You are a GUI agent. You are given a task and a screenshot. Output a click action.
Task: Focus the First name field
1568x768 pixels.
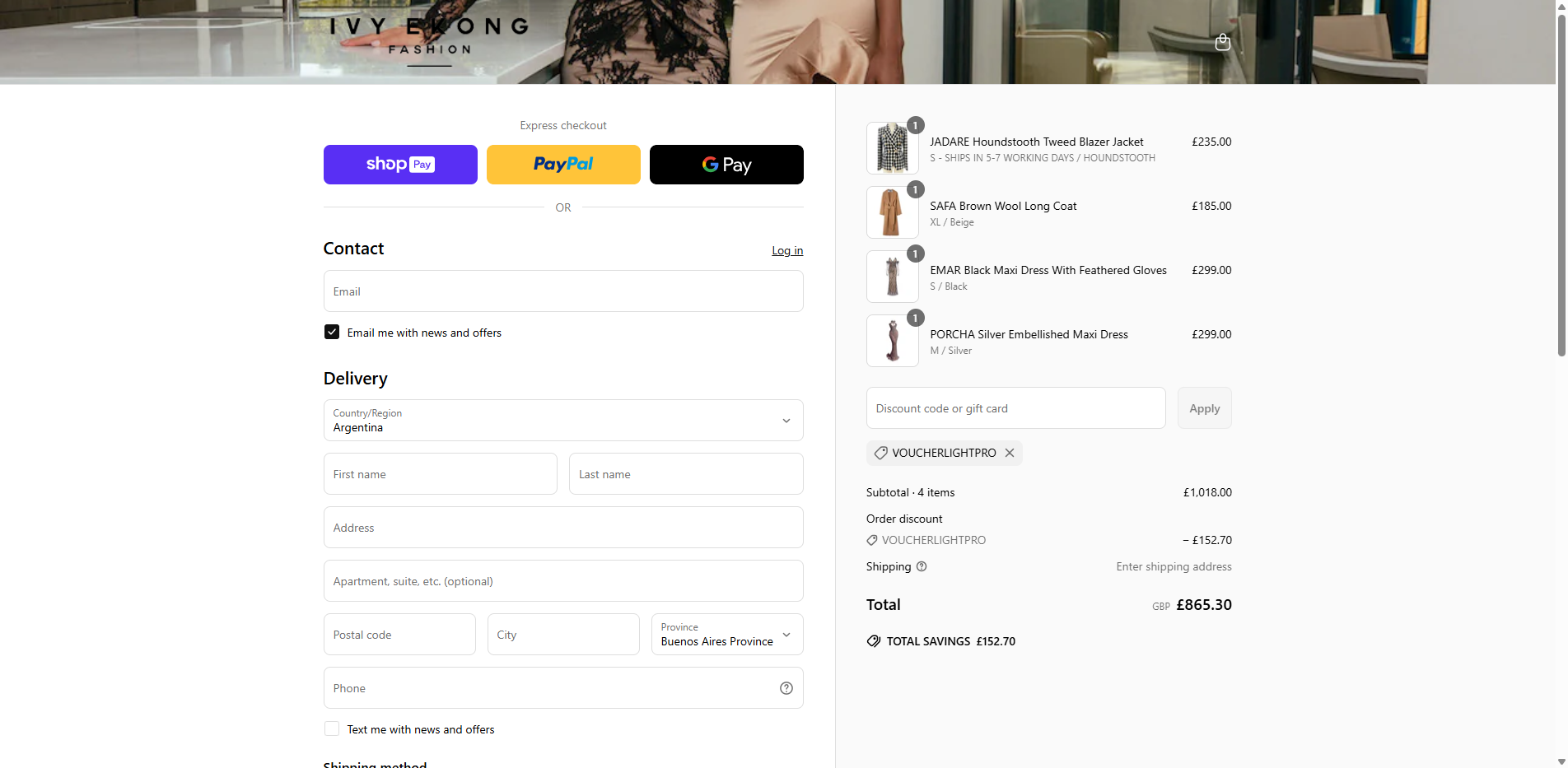[441, 474]
